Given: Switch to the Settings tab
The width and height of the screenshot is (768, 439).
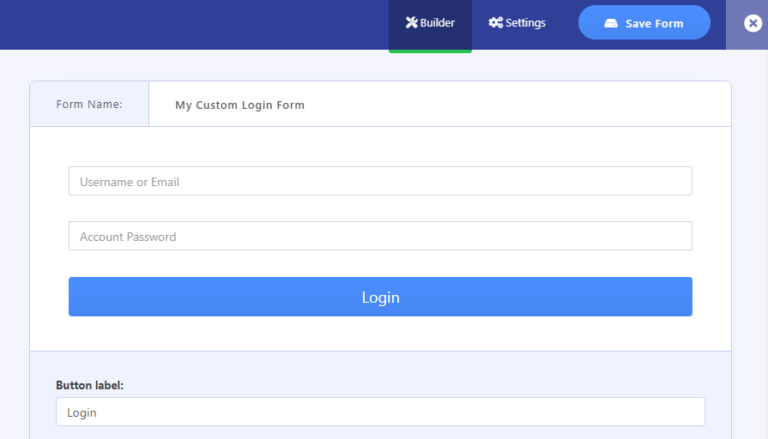Looking at the screenshot, I should point(517,23).
